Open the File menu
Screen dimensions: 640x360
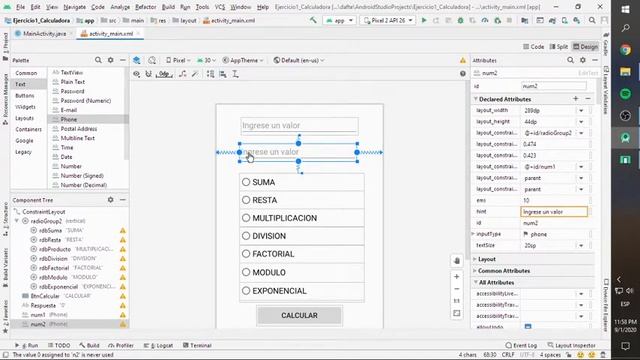(20, 7)
